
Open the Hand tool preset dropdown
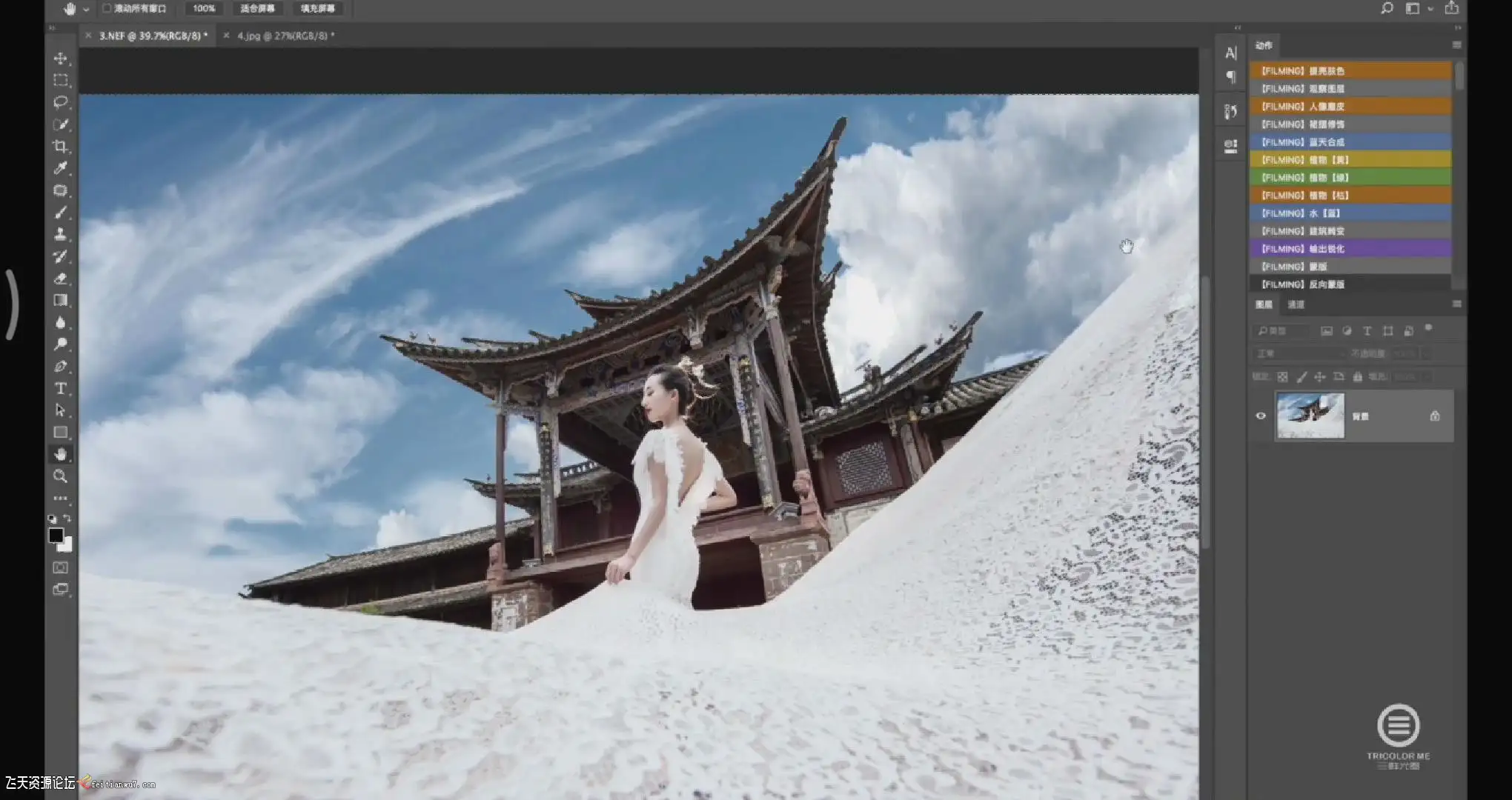[x=86, y=10]
